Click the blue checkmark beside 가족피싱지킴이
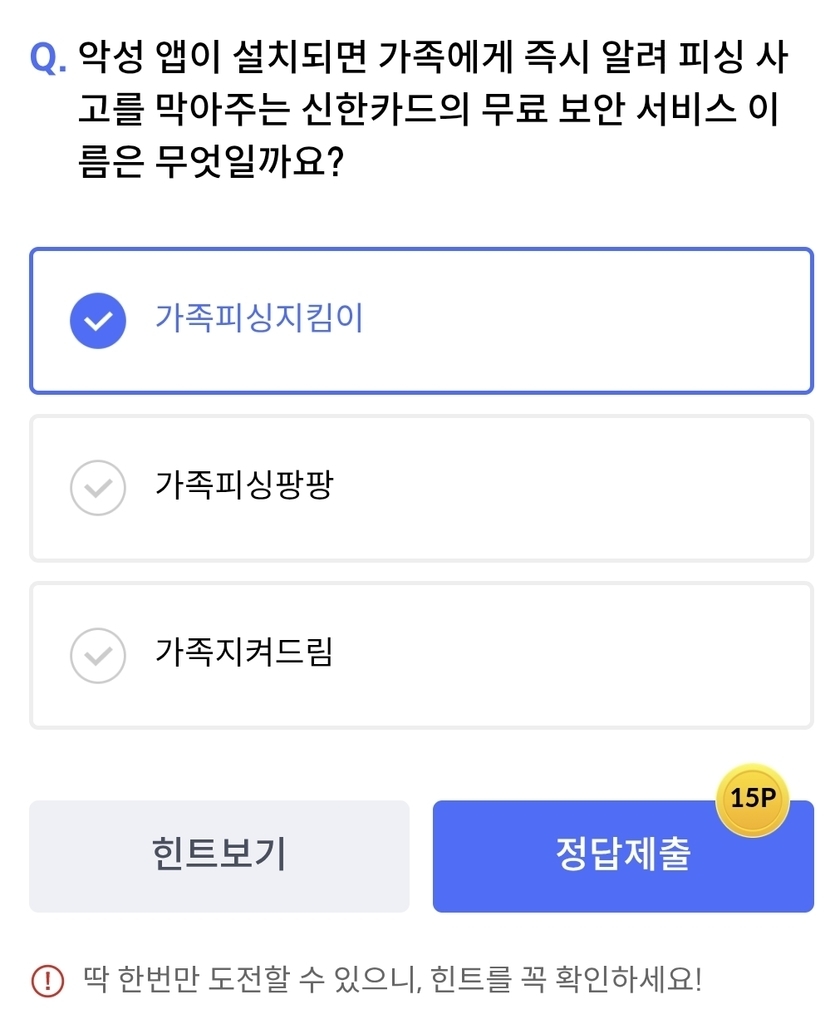The image size is (830, 1019). [x=98, y=321]
